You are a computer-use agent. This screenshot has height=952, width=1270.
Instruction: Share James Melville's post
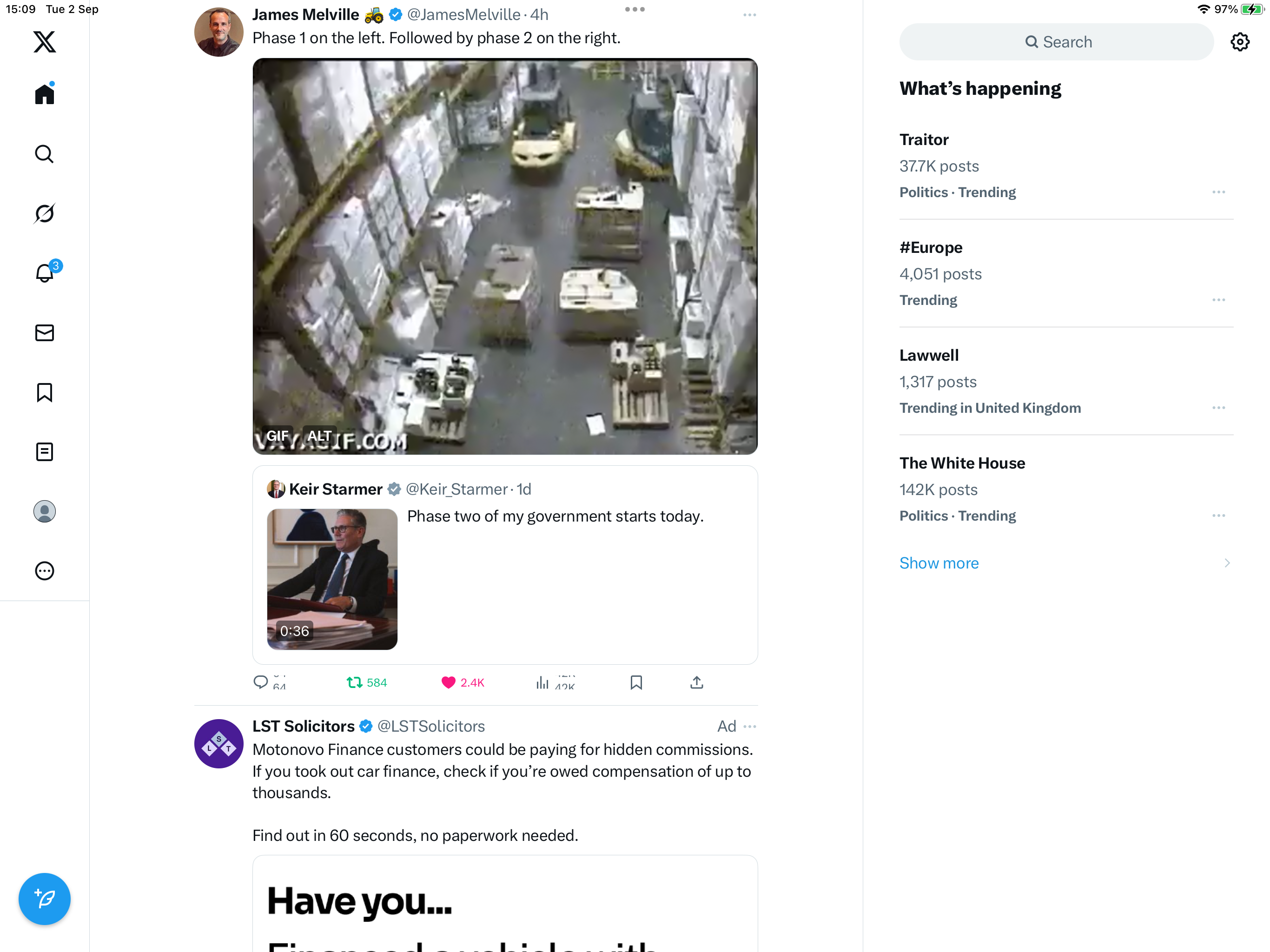coord(696,682)
